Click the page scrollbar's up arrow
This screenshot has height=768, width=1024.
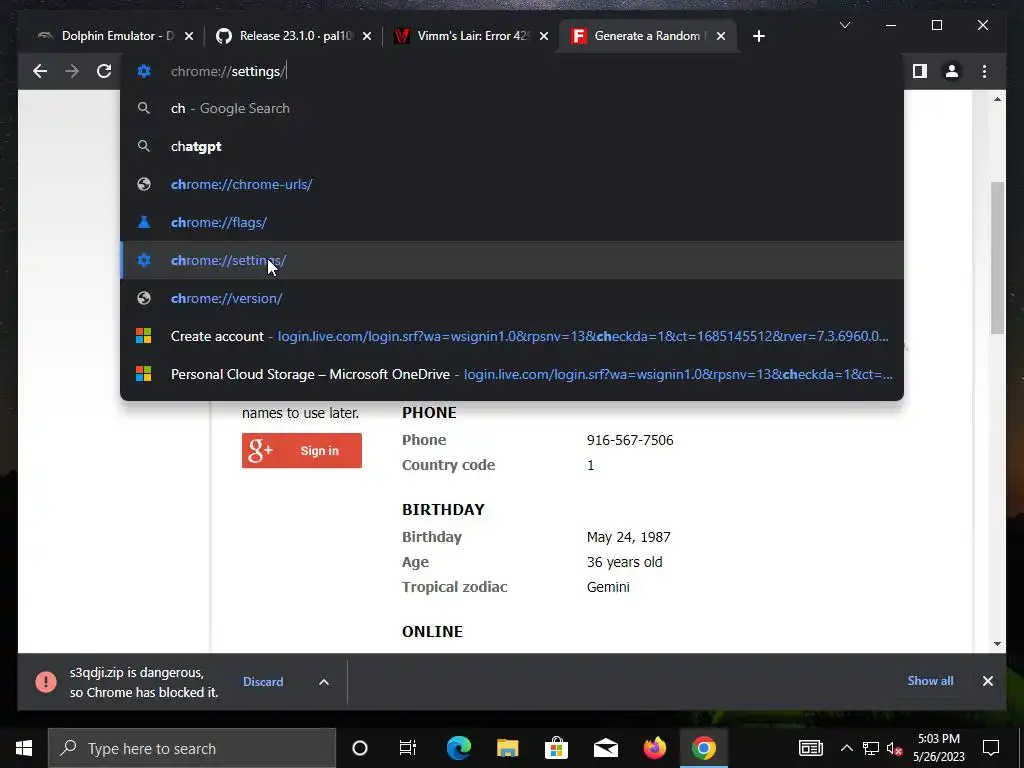click(x=997, y=99)
